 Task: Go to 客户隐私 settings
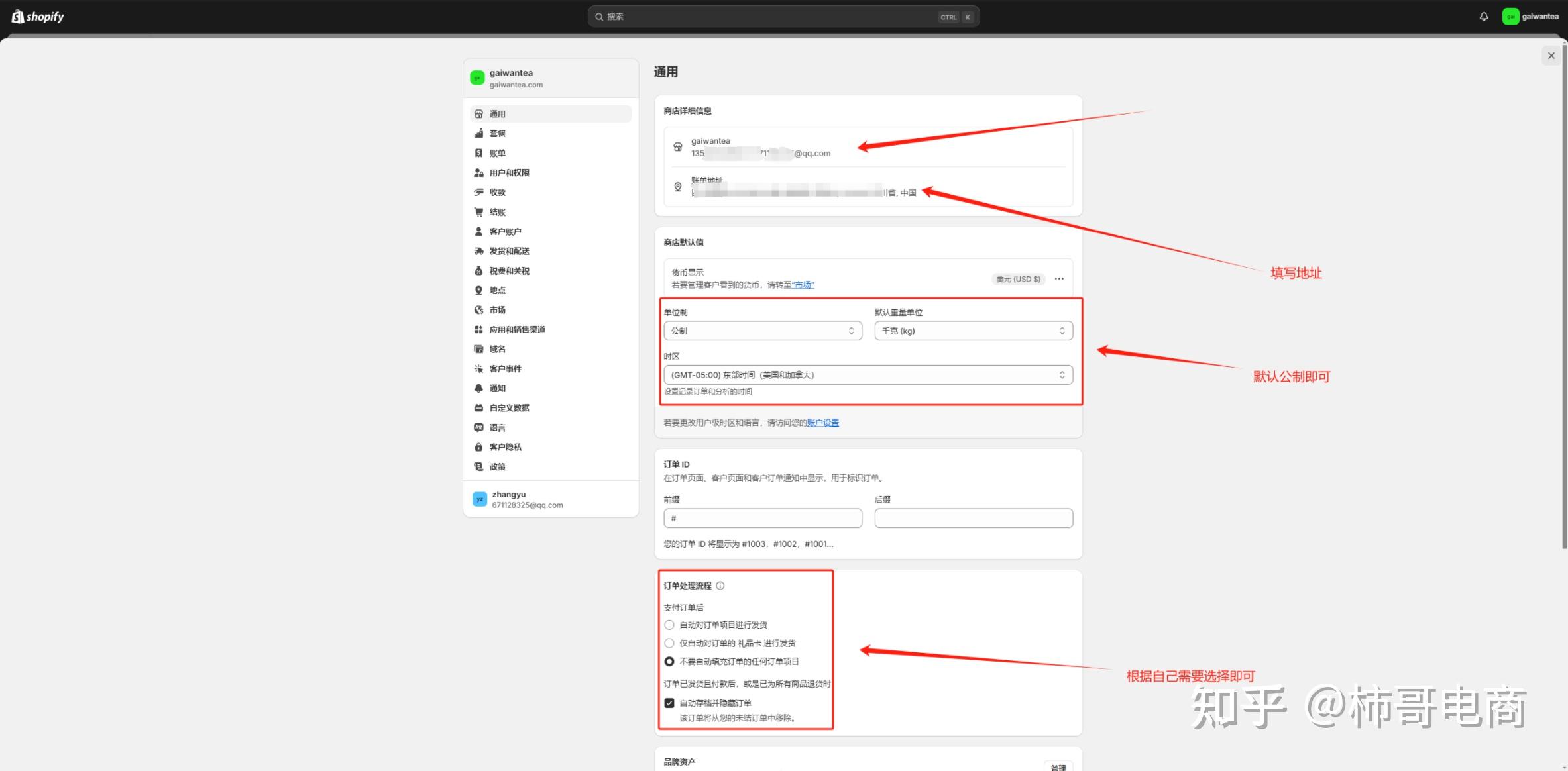click(551, 447)
